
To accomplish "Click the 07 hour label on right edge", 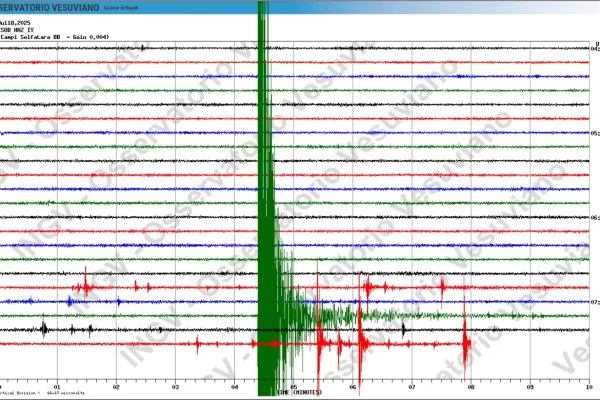I will point(594,301).
